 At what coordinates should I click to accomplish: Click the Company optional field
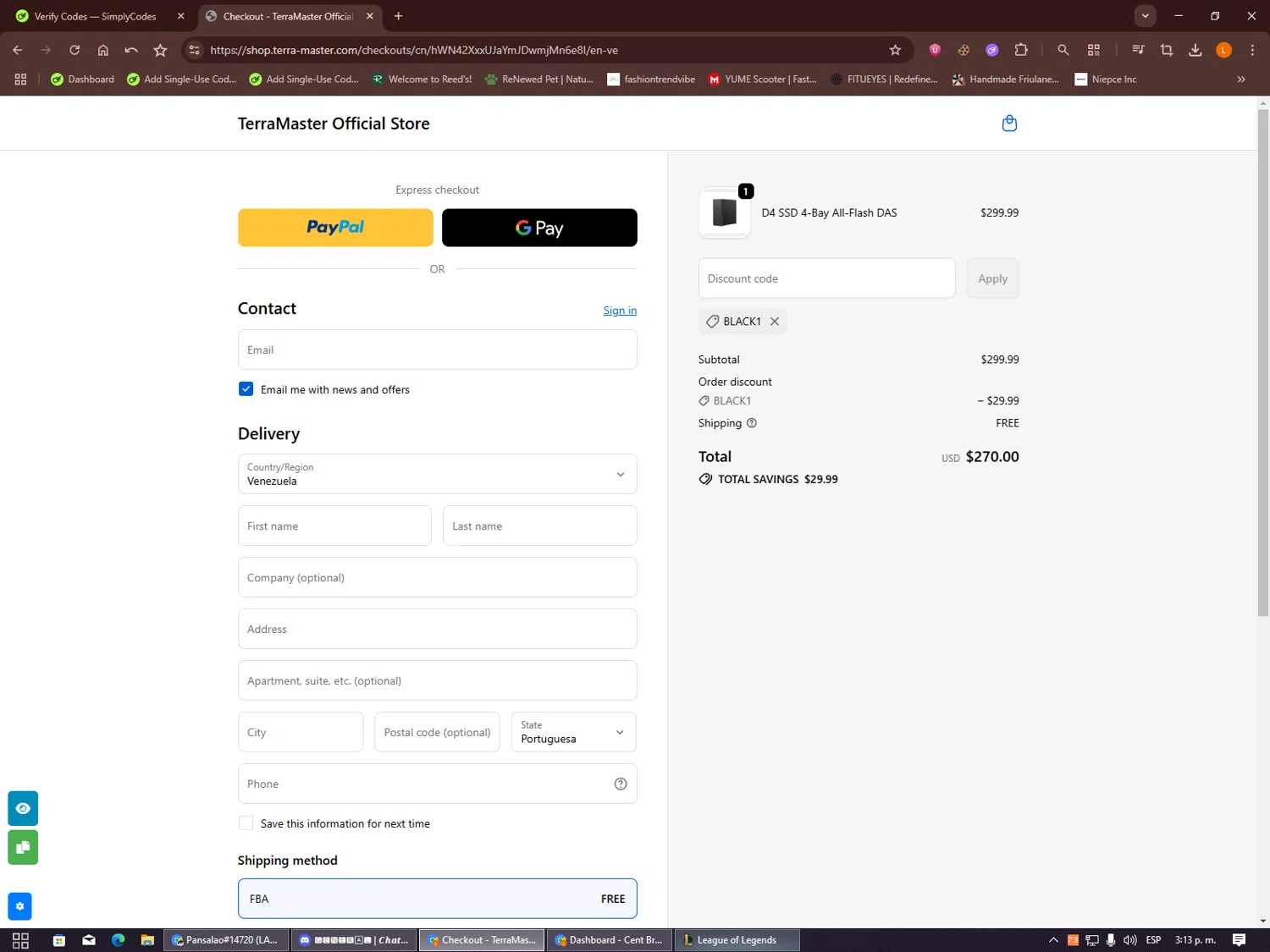437,577
